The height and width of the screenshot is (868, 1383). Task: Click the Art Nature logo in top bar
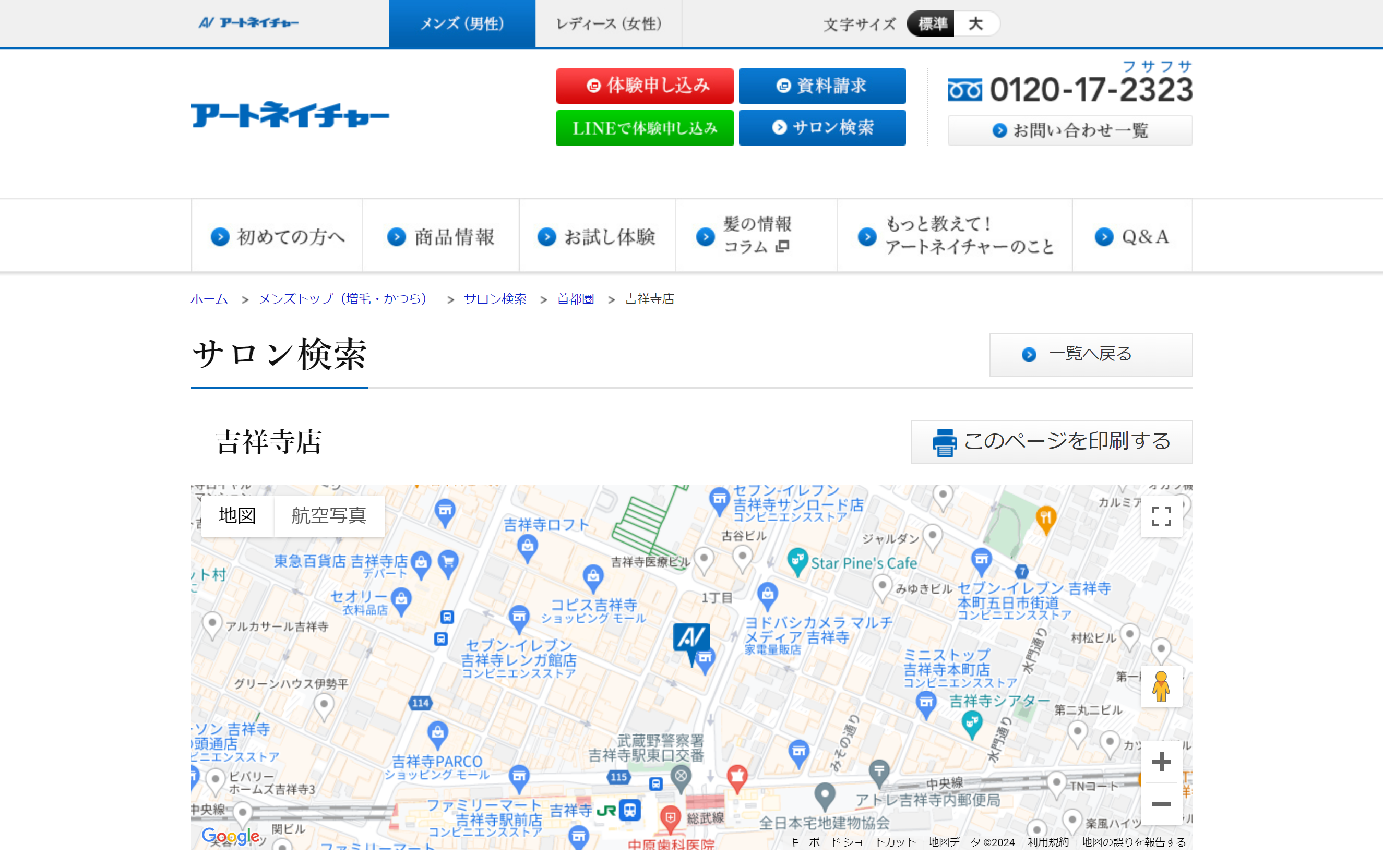[x=248, y=23]
